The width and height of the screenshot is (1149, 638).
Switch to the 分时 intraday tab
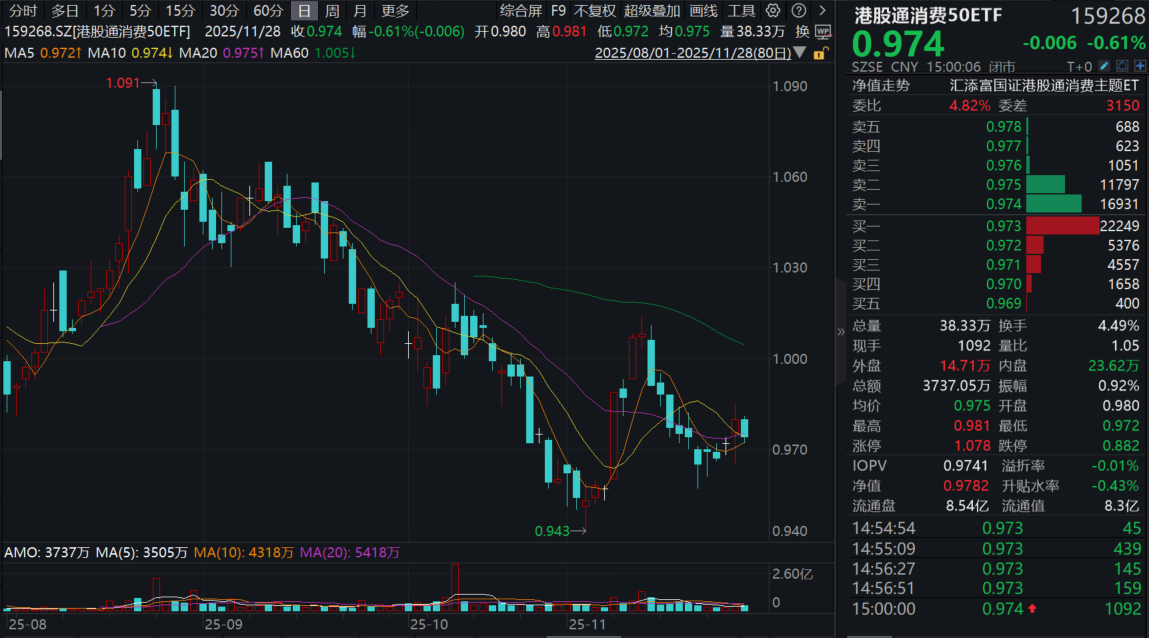22,11
